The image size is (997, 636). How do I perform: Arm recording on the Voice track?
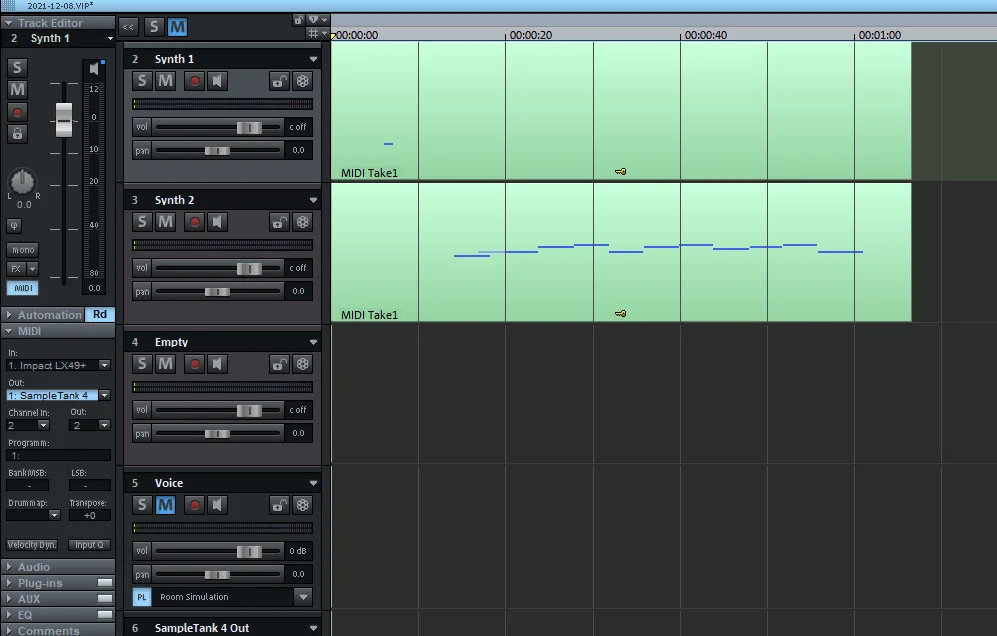(195, 506)
